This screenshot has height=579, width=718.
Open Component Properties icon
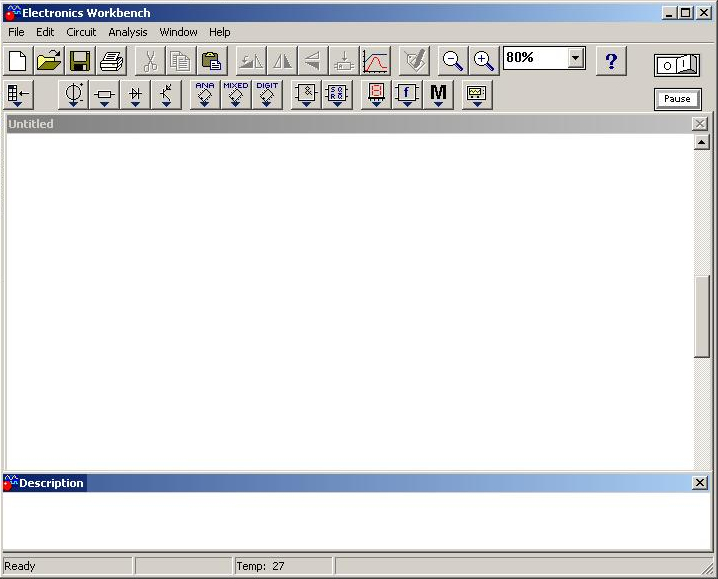[x=414, y=61]
